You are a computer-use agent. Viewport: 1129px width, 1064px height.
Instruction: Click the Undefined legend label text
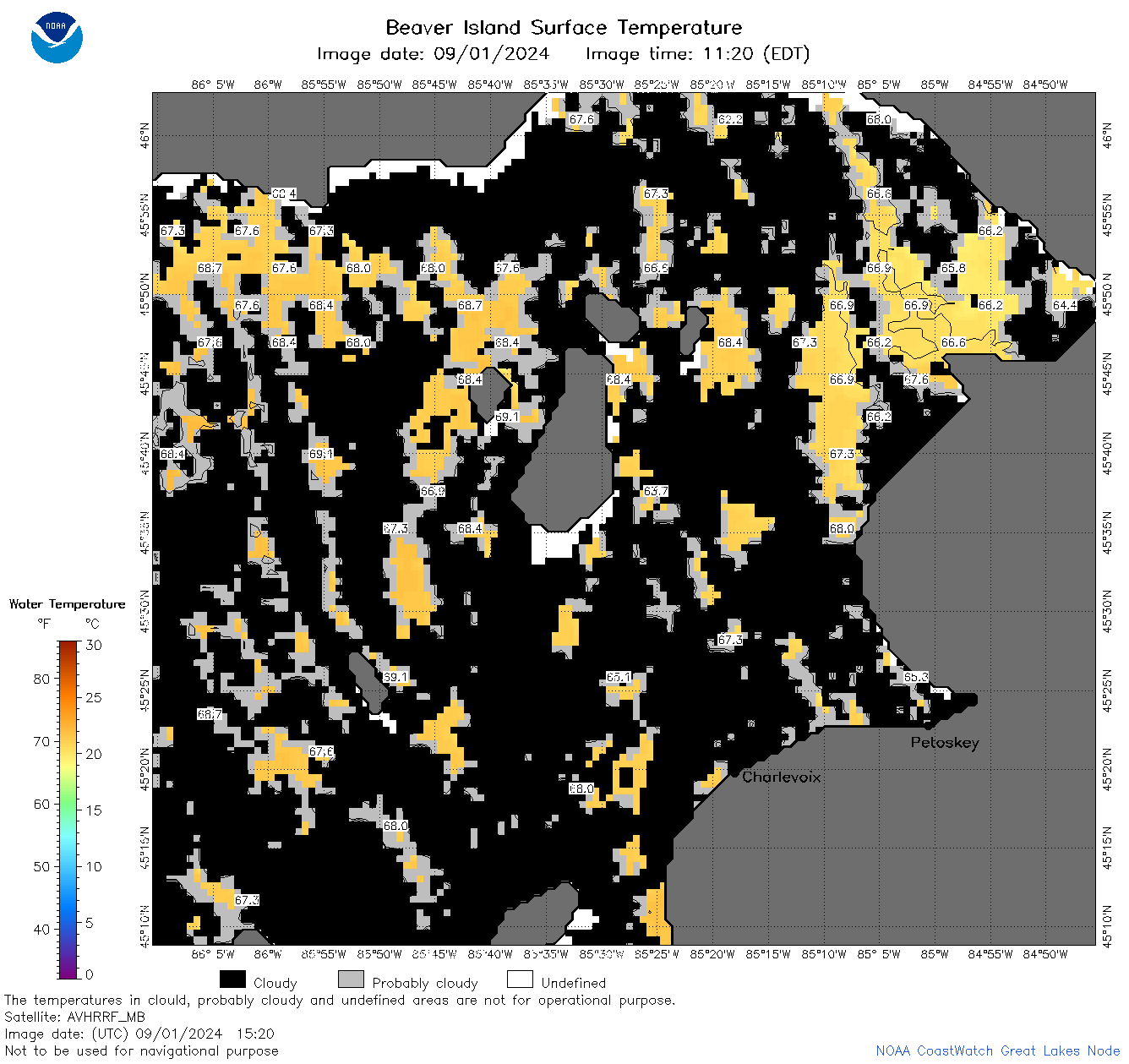(x=574, y=983)
